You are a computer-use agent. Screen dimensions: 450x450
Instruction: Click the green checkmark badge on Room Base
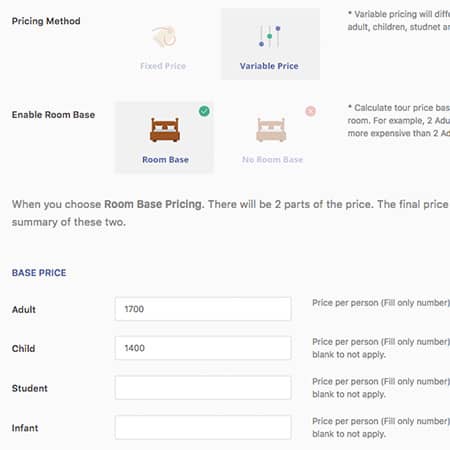click(204, 111)
